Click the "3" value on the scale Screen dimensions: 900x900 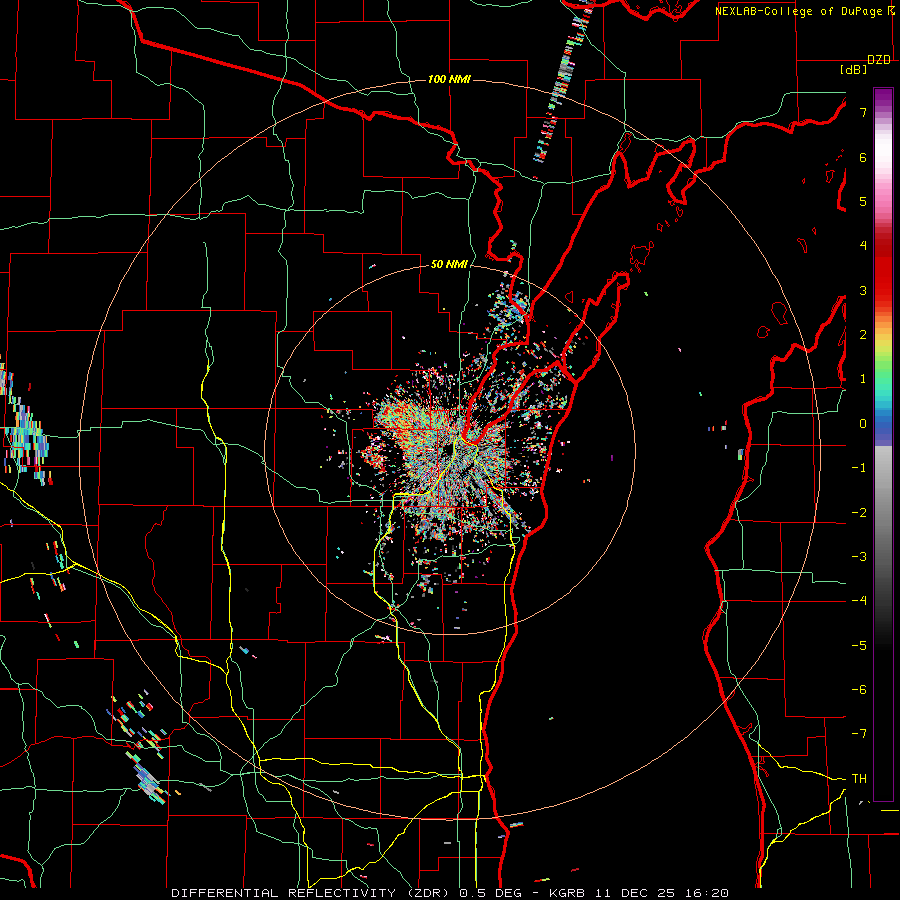[x=863, y=290]
